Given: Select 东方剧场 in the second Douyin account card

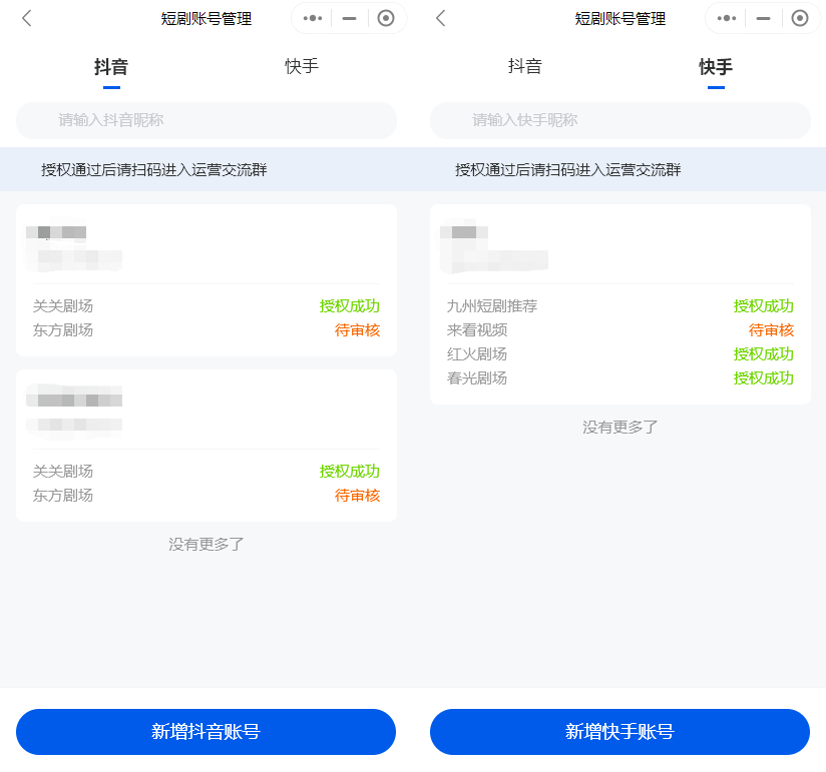Looking at the screenshot, I should click(x=63, y=496).
